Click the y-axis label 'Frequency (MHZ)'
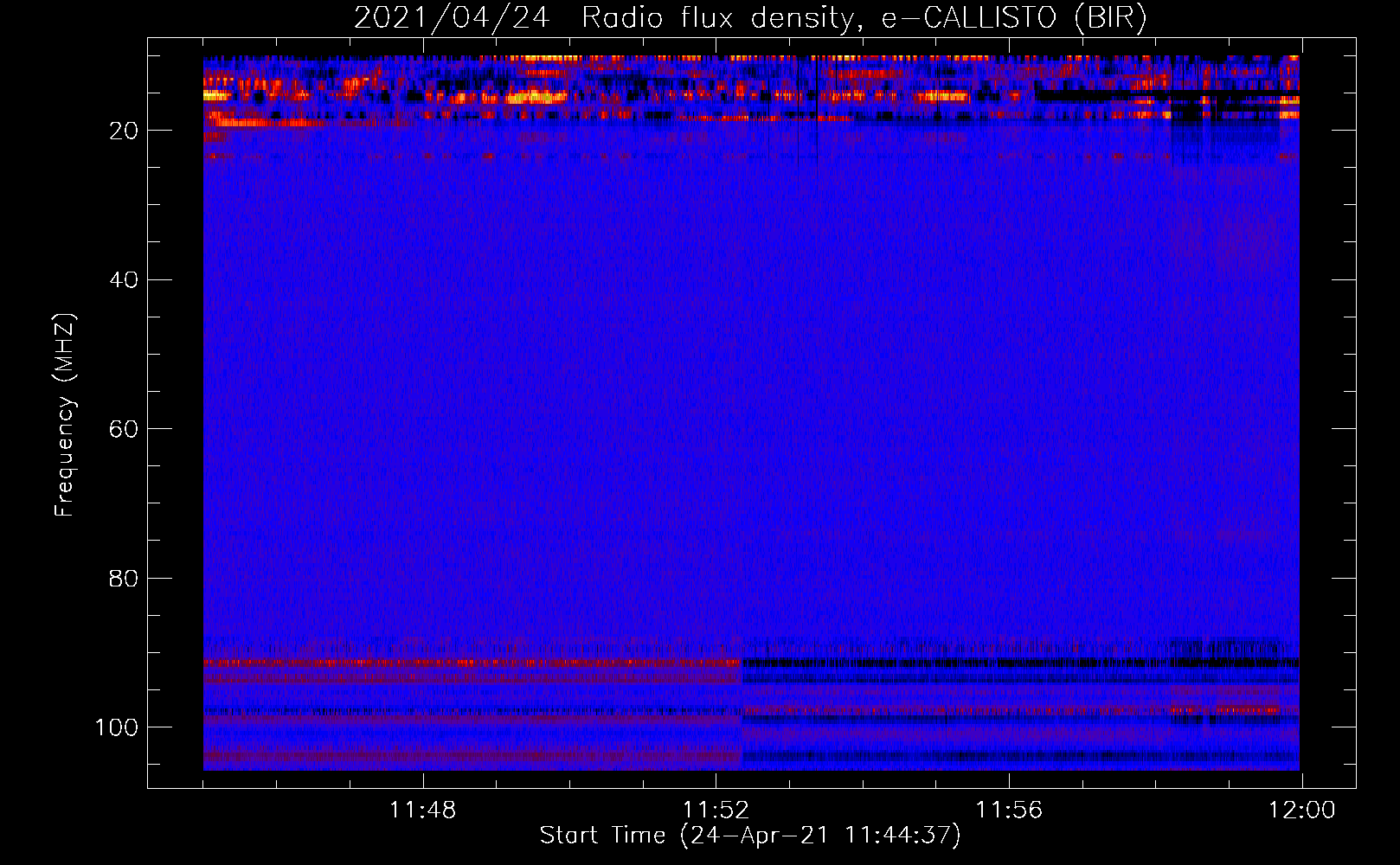The width and height of the screenshot is (1400, 865). point(65,415)
